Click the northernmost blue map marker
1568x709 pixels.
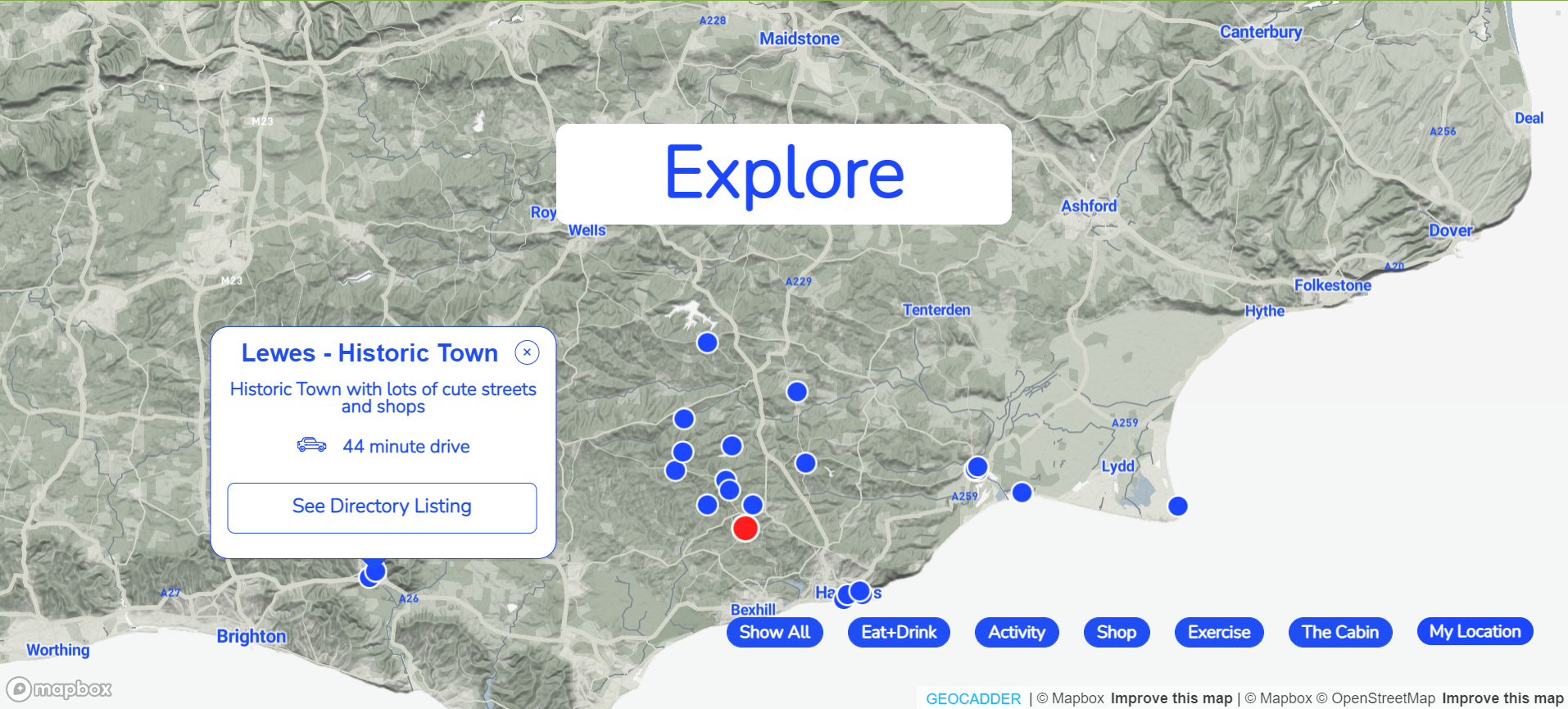(x=707, y=343)
